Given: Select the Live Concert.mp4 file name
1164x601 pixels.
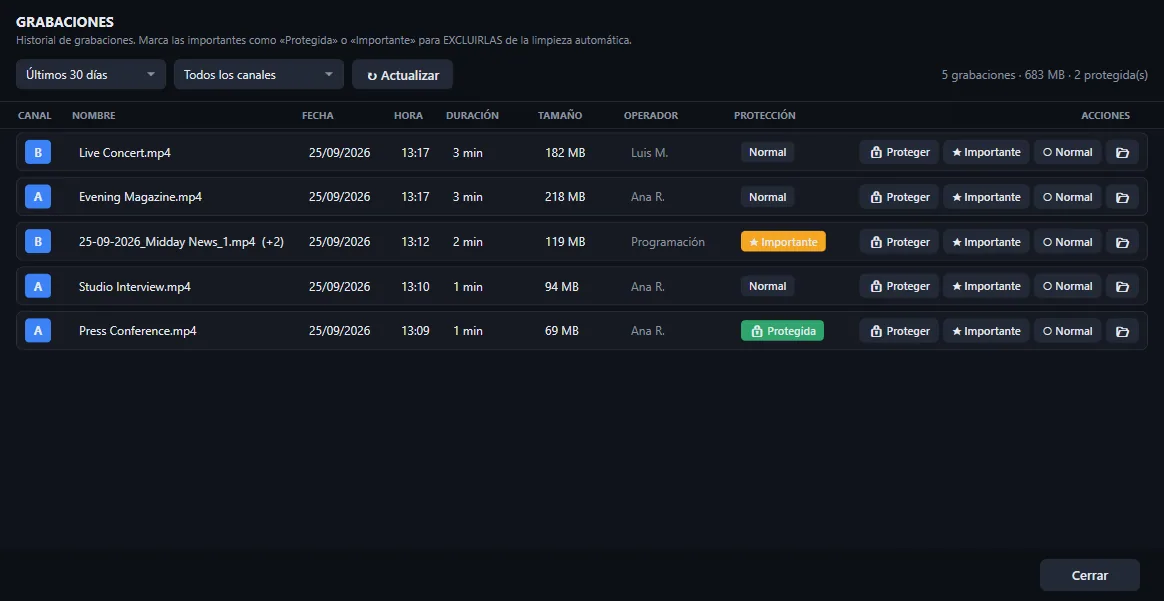Looking at the screenshot, I should [125, 153].
